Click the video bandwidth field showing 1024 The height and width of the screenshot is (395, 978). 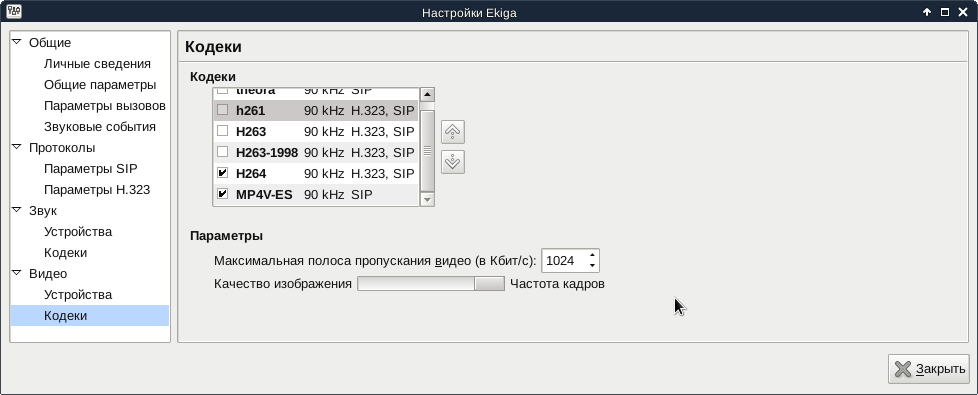pyautogui.click(x=564, y=261)
